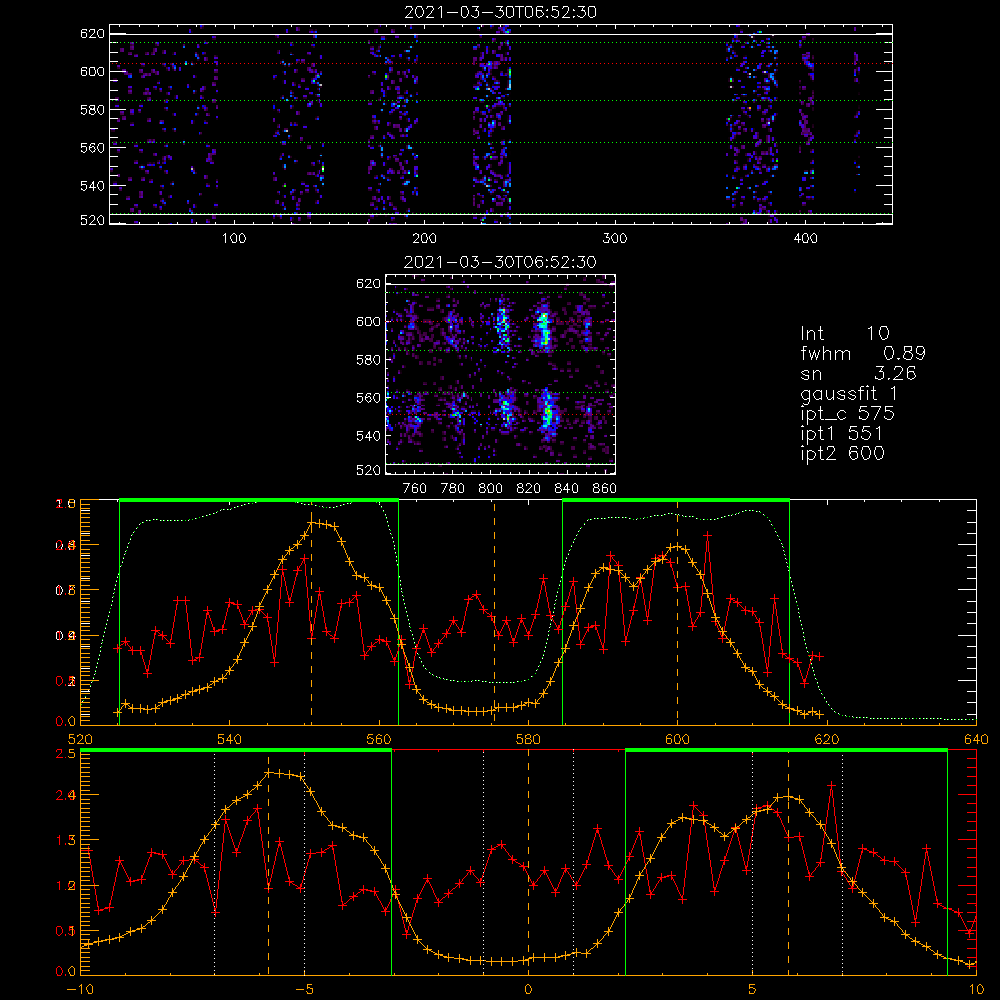The image size is (1000, 1000).
Task: Click y-axis label 620 on top spectrogram
Action: 92,33
